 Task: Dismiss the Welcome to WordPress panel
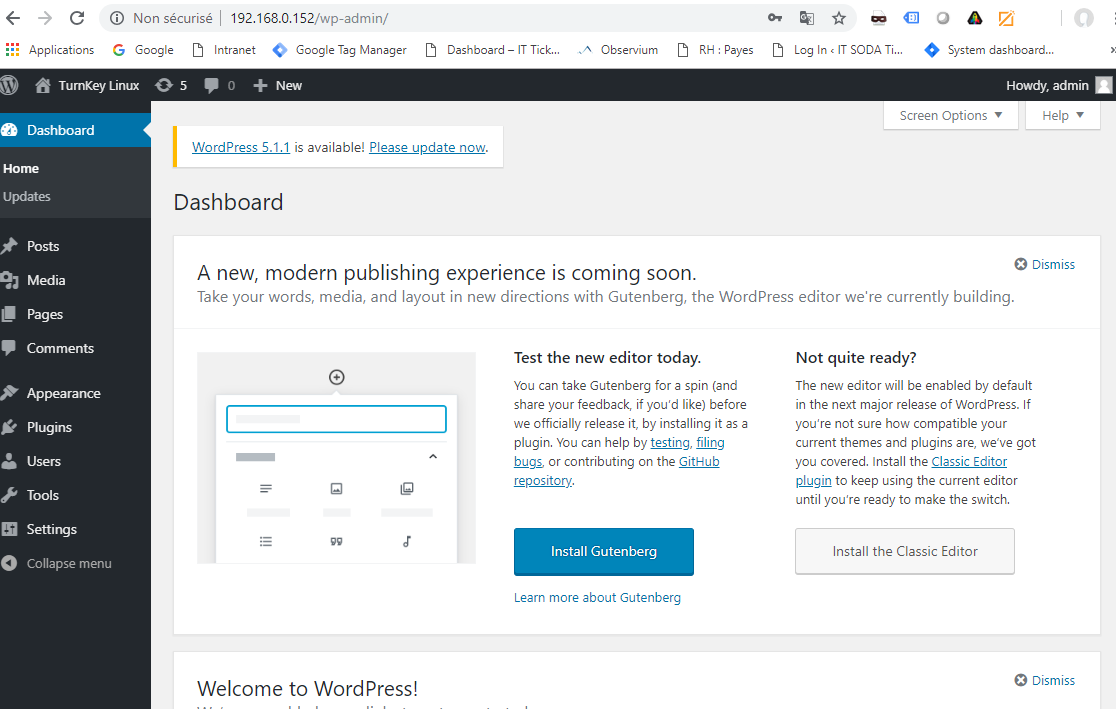[1045, 681]
